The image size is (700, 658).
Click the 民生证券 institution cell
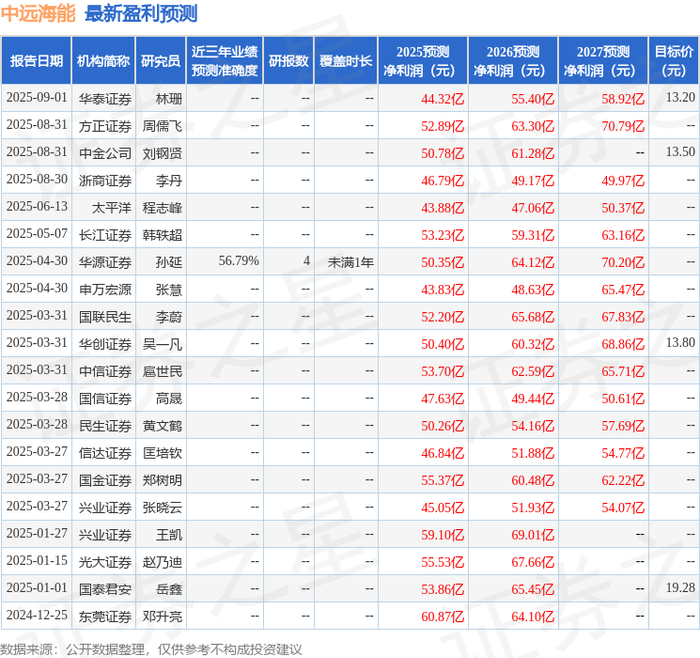[105, 425]
